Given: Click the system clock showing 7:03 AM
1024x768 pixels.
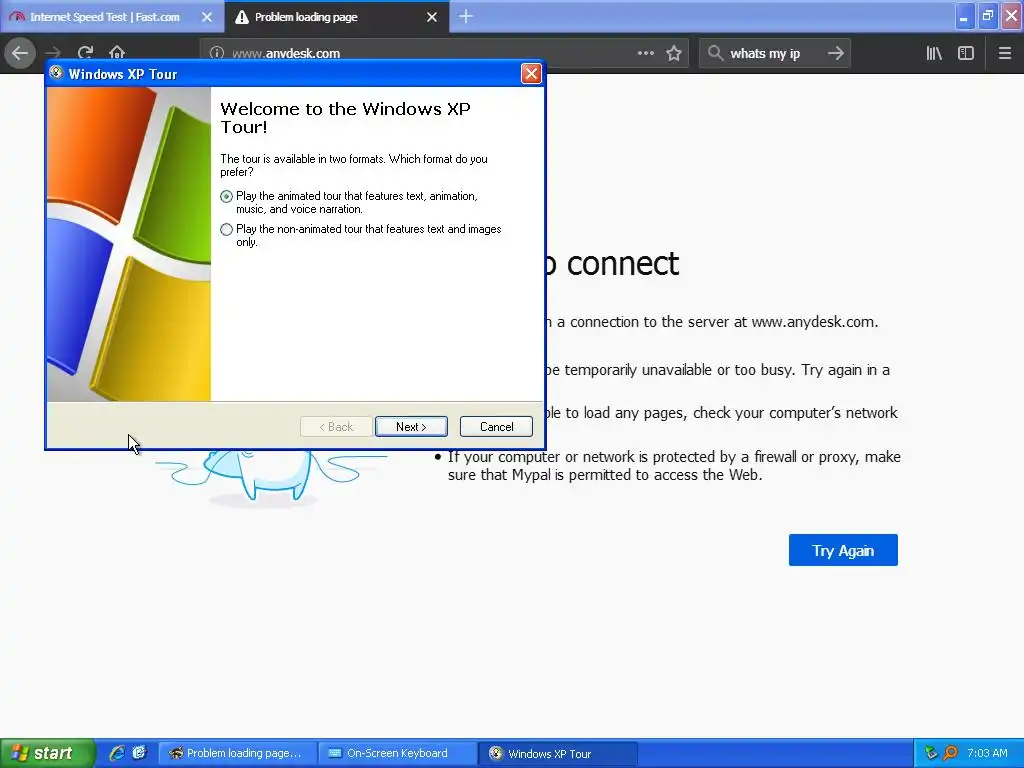Looking at the screenshot, I should coord(987,753).
